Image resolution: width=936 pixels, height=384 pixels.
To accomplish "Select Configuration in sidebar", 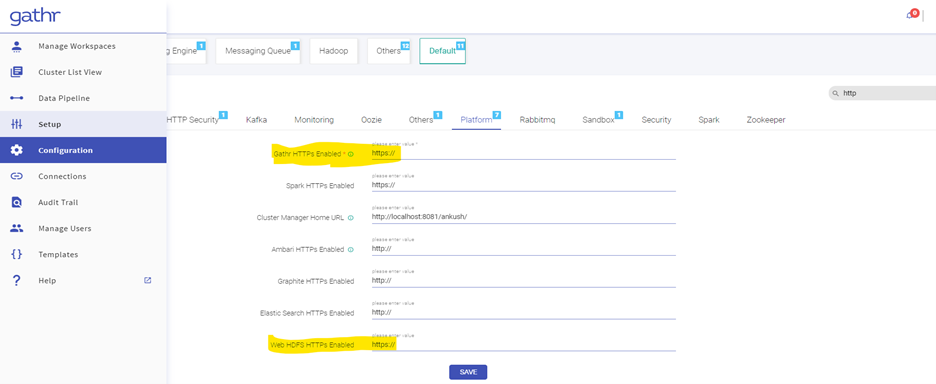I will coord(83,150).
